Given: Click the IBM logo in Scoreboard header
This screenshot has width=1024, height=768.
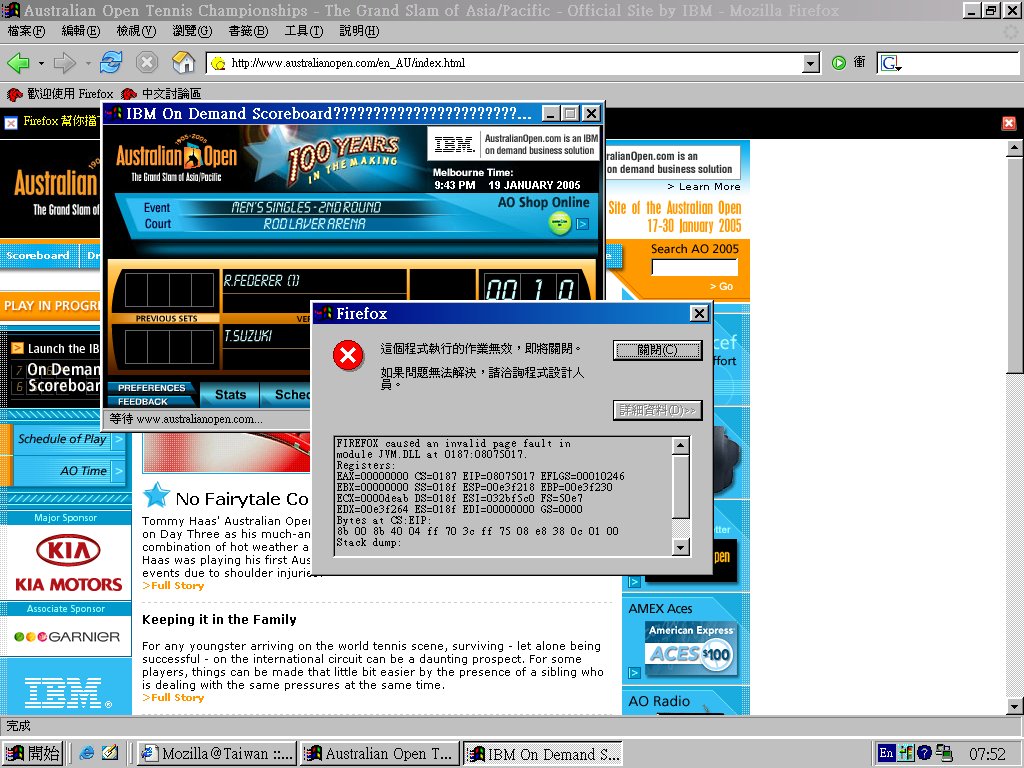Looking at the screenshot, I should coord(455,144).
